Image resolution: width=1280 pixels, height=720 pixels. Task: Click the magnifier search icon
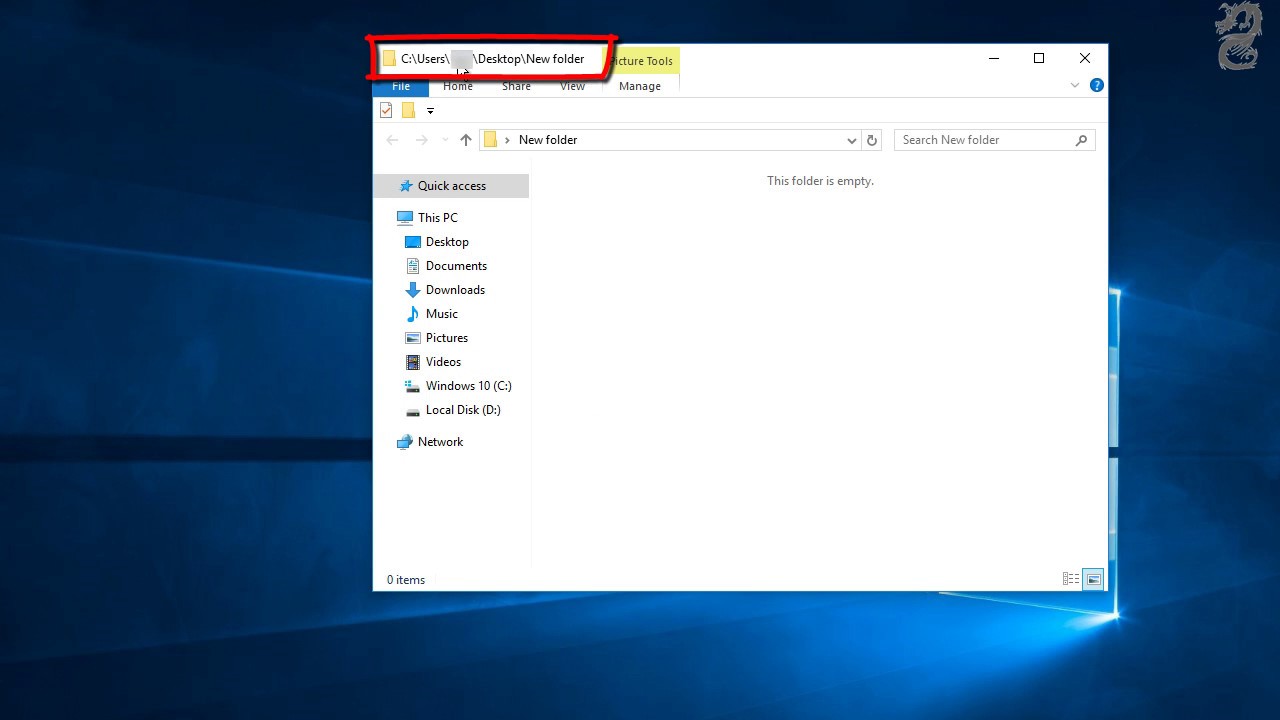1081,140
